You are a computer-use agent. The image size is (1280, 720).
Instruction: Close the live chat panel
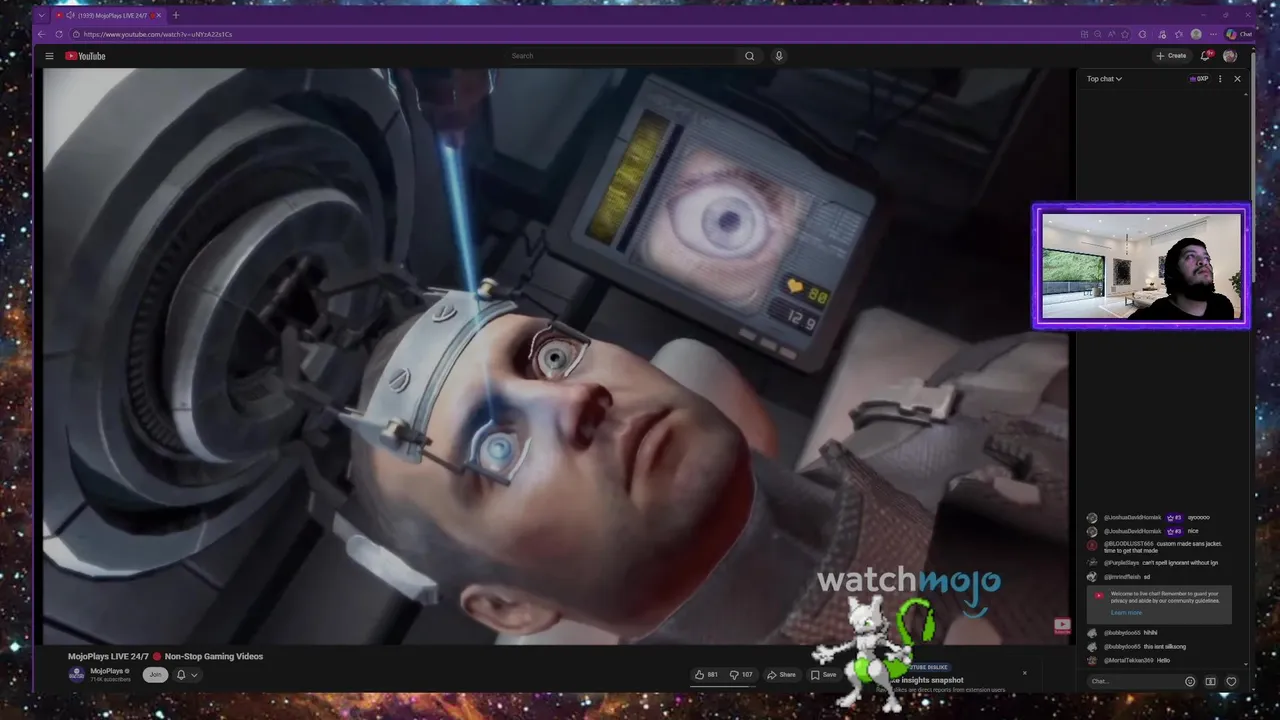pyautogui.click(x=1237, y=79)
